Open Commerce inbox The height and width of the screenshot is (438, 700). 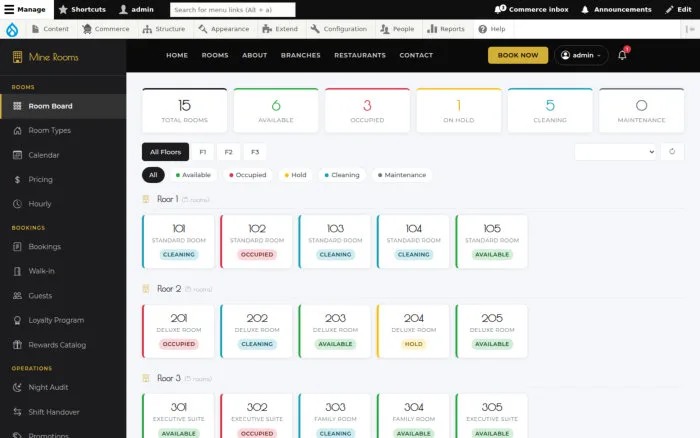(531, 9)
